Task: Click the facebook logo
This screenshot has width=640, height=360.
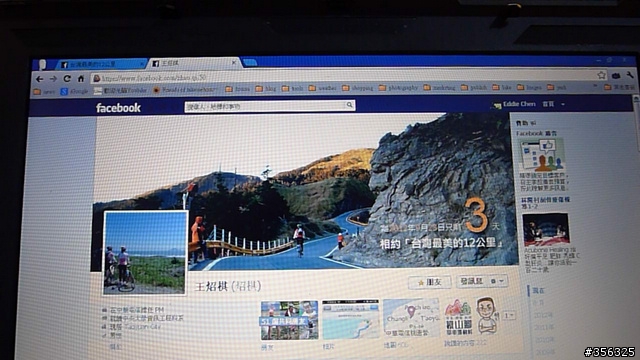Action: coord(118,108)
